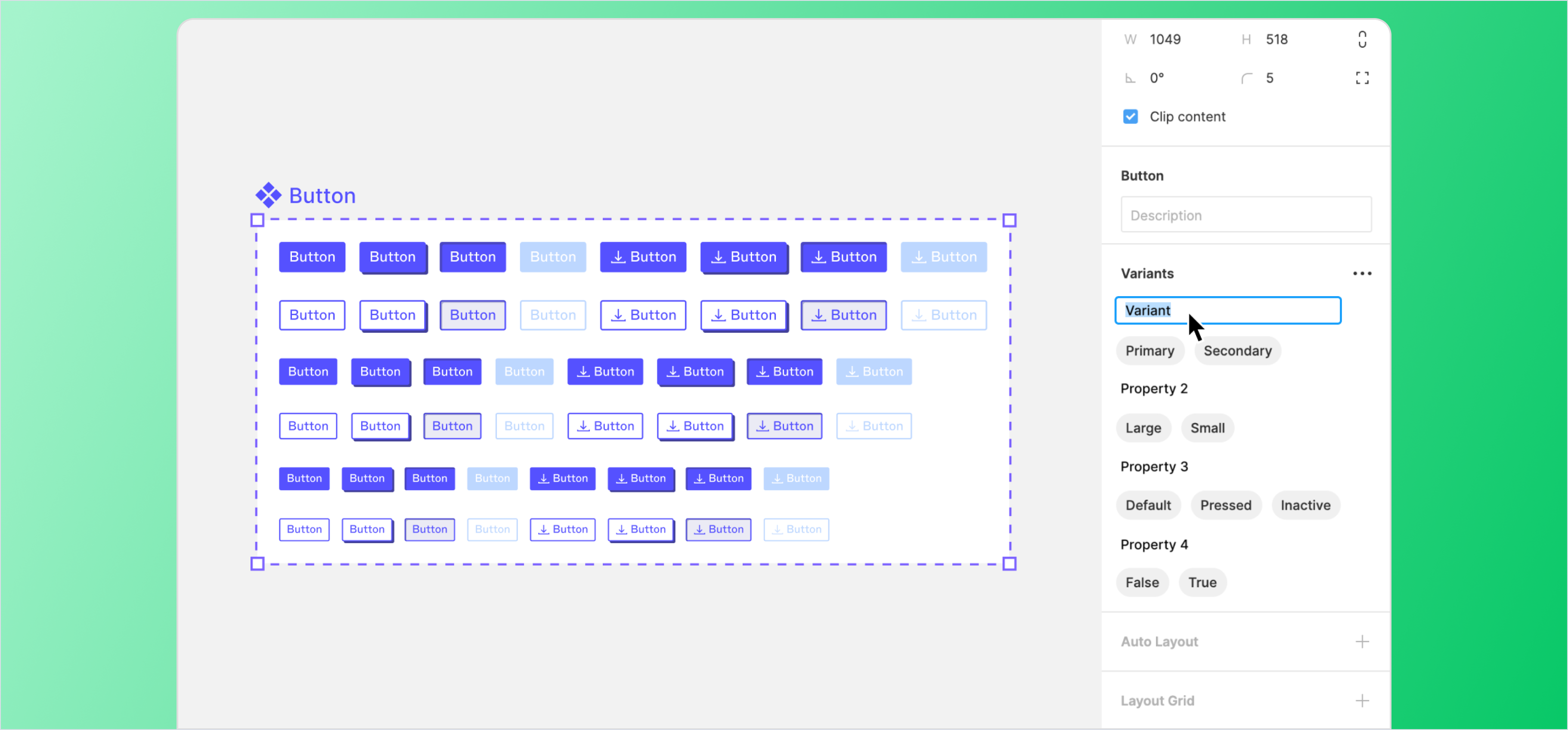
Task: Toggle the False value under Property 4
Action: tap(1142, 582)
